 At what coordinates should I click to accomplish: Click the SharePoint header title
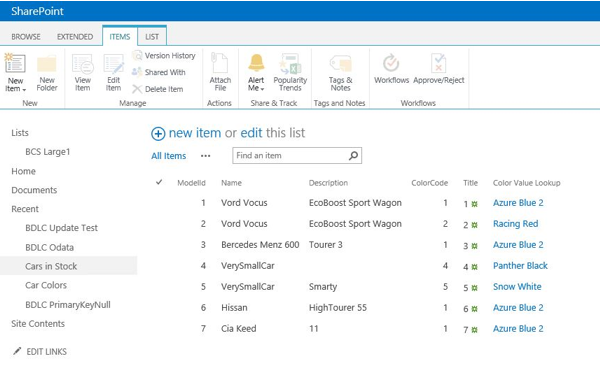pyautogui.click(x=37, y=11)
